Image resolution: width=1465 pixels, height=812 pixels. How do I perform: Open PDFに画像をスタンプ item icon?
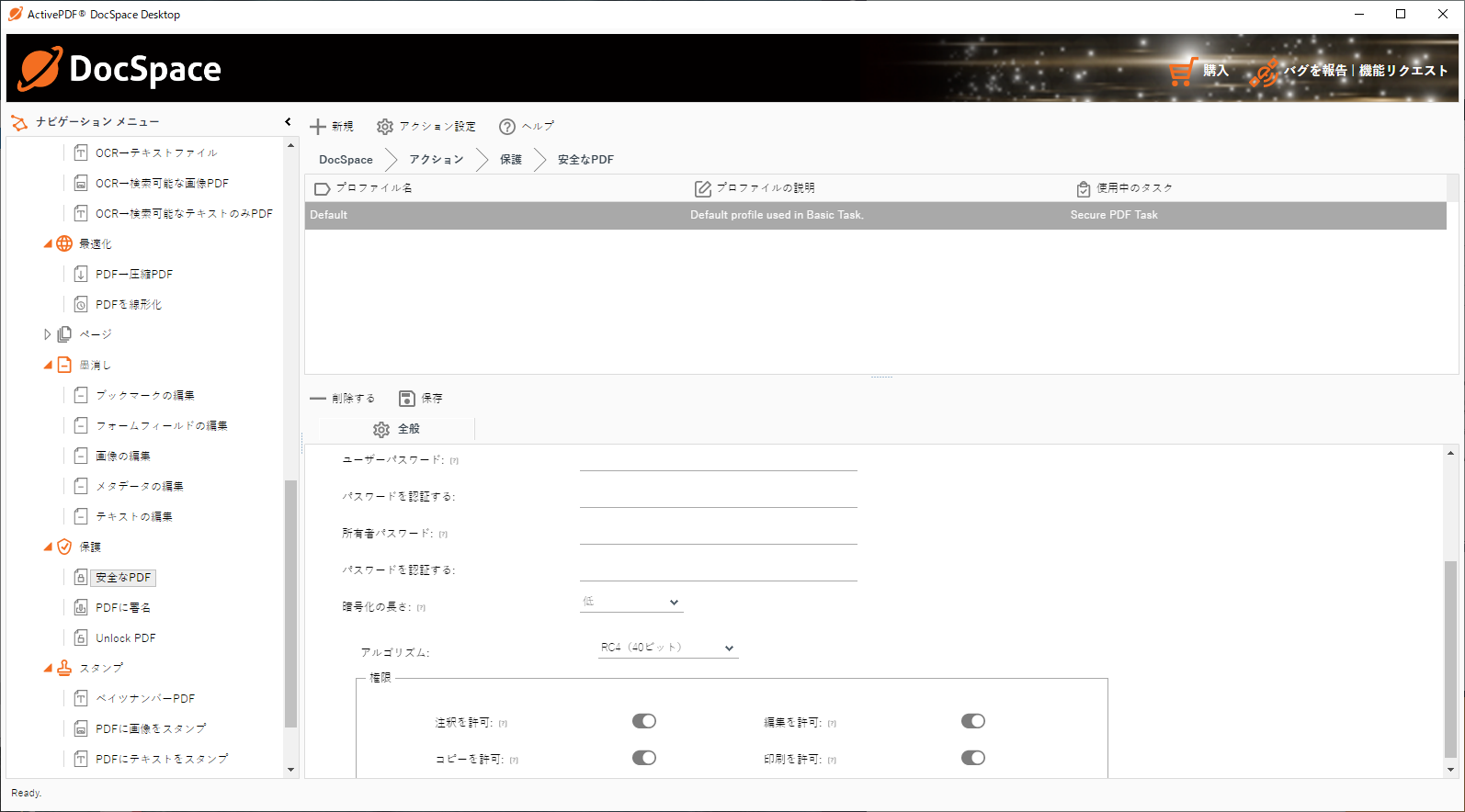[x=81, y=728]
